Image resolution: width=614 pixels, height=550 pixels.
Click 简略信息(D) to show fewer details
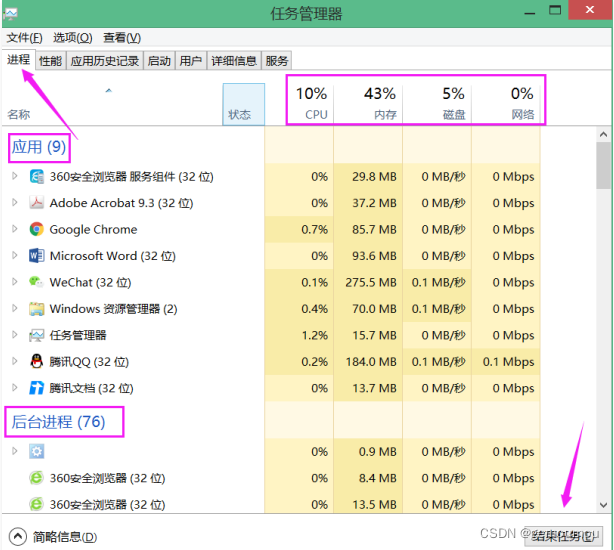click(65, 537)
